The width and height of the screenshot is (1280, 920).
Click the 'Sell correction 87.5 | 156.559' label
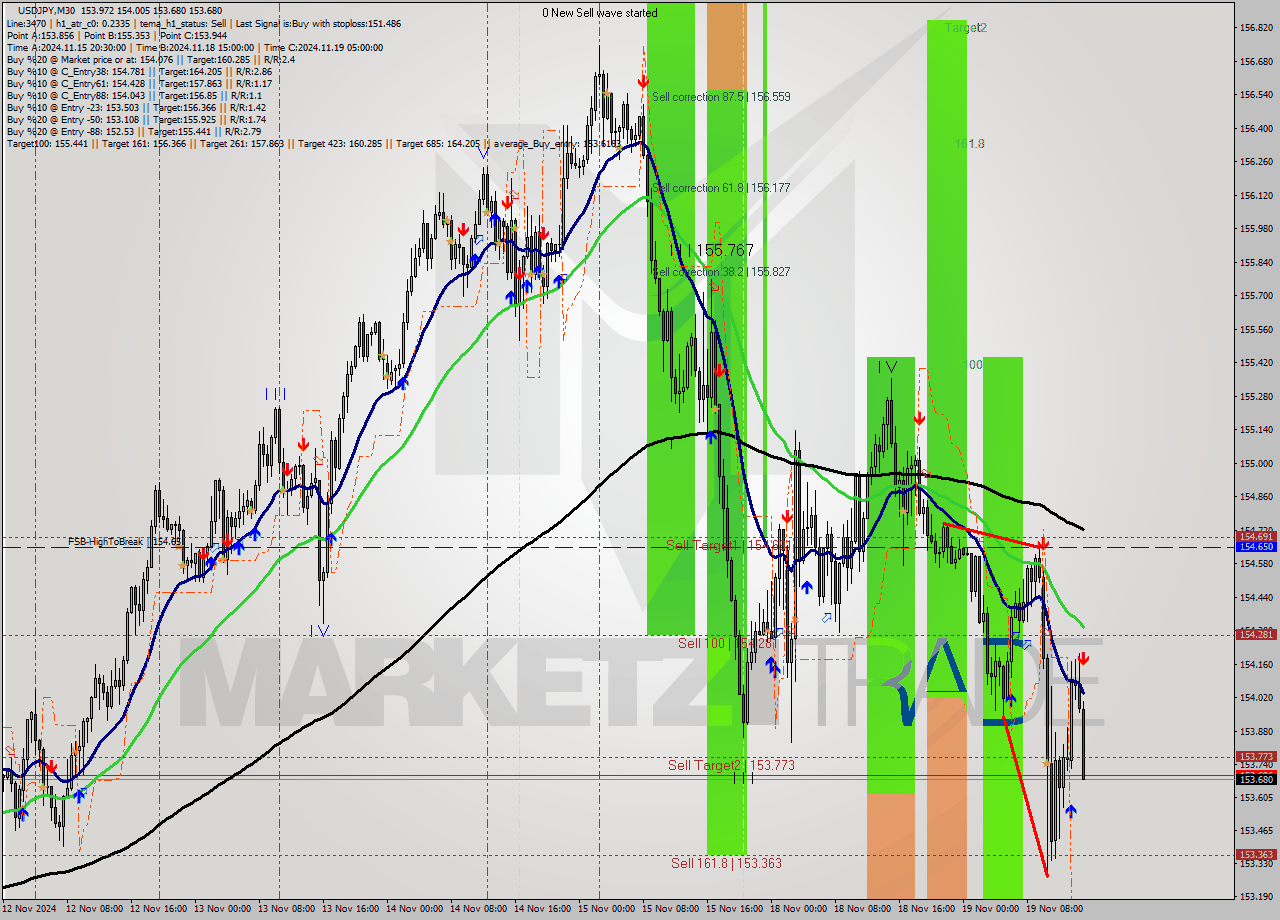click(x=721, y=97)
